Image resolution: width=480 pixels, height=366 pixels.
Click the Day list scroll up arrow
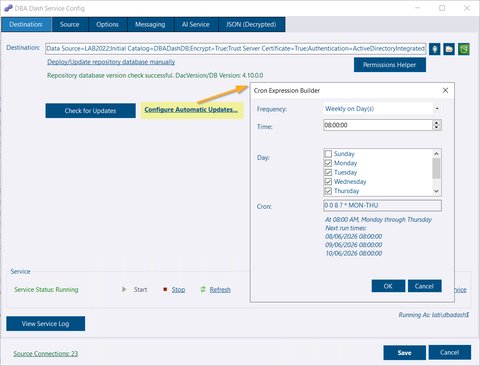(x=436, y=154)
